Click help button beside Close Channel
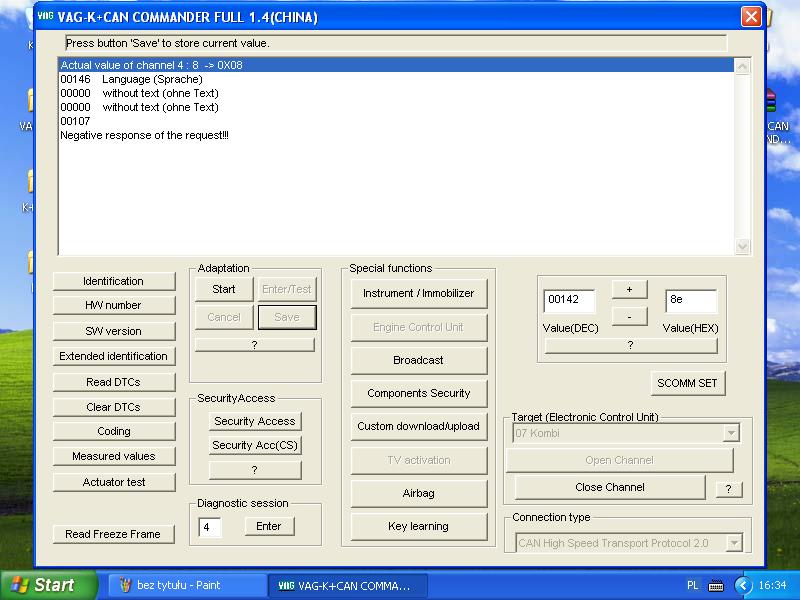 click(x=729, y=489)
